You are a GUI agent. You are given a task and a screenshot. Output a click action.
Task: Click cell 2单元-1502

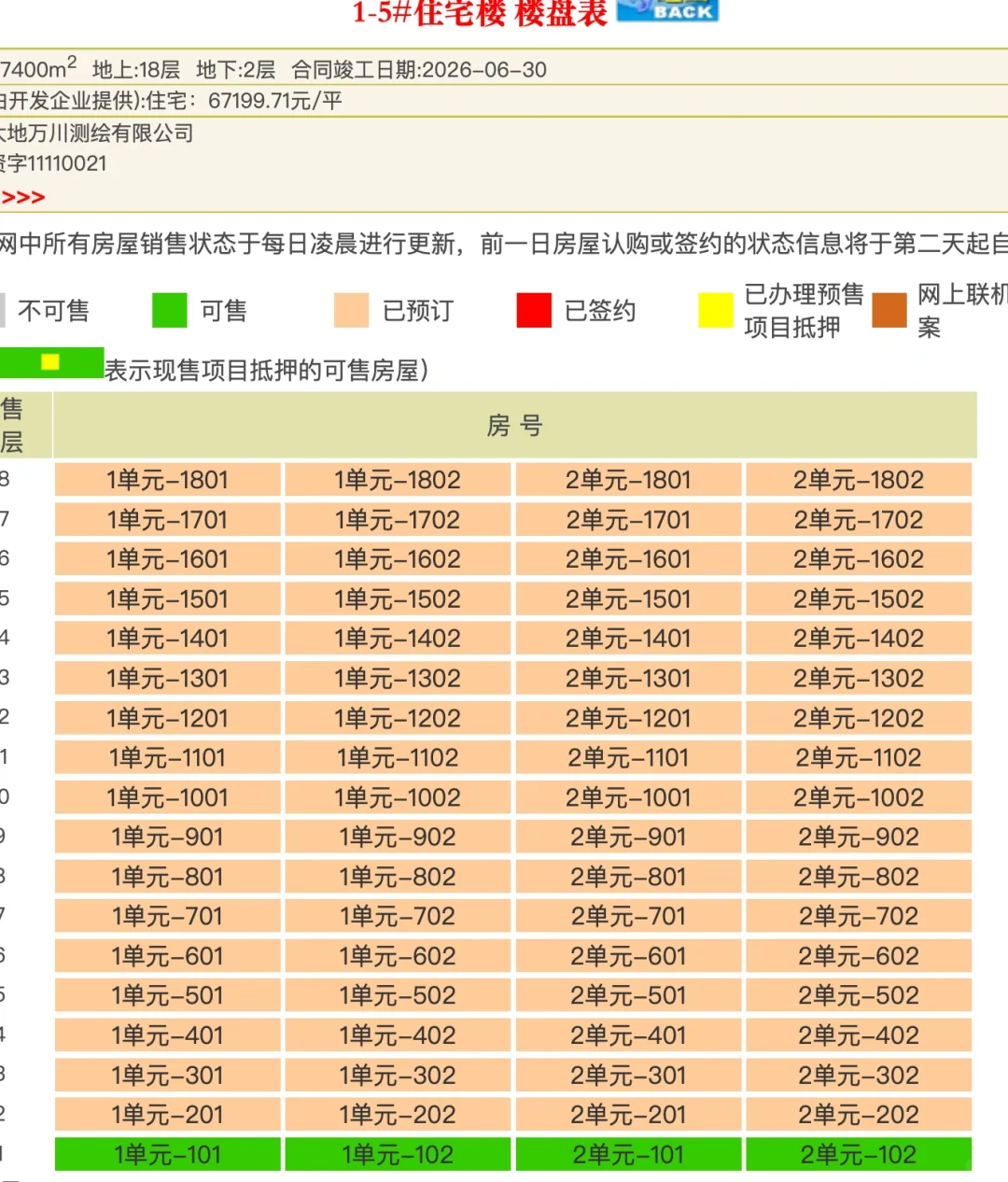(859, 598)
